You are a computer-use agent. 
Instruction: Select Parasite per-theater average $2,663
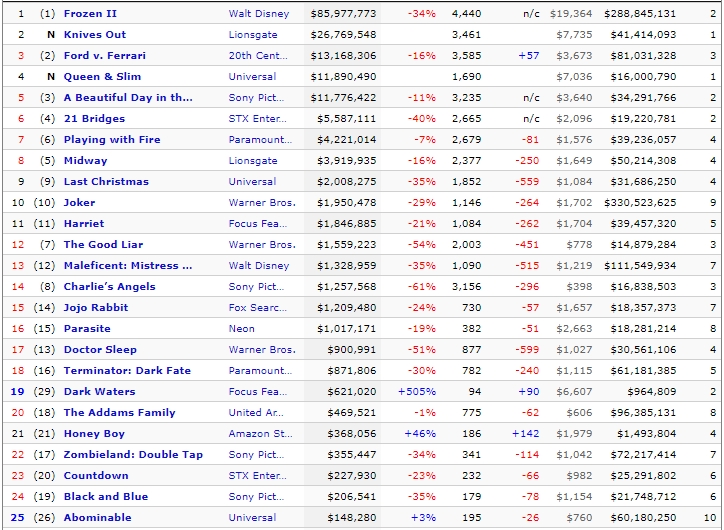point(574,329)
